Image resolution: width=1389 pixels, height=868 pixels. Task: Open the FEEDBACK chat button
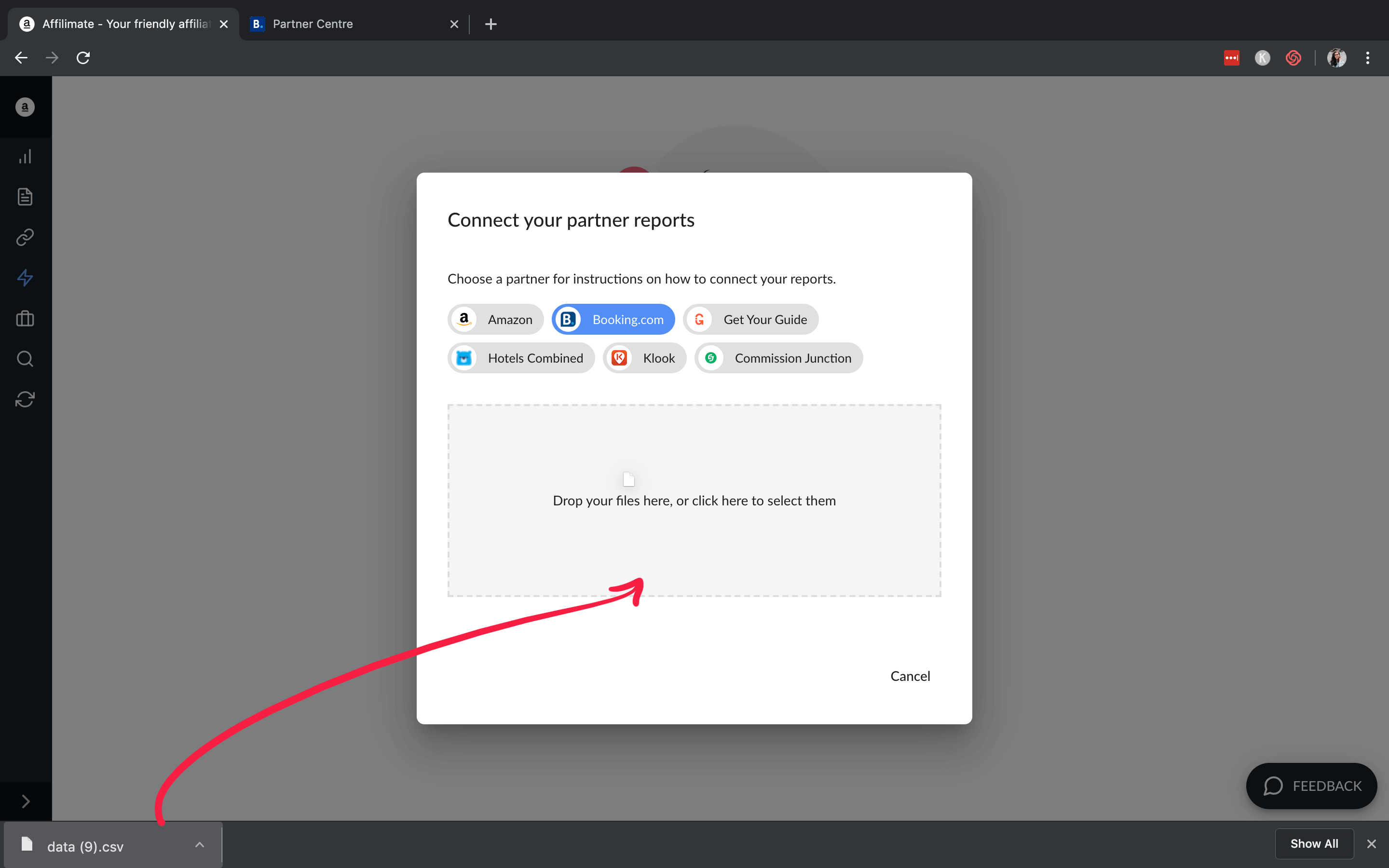[1311, 786]
